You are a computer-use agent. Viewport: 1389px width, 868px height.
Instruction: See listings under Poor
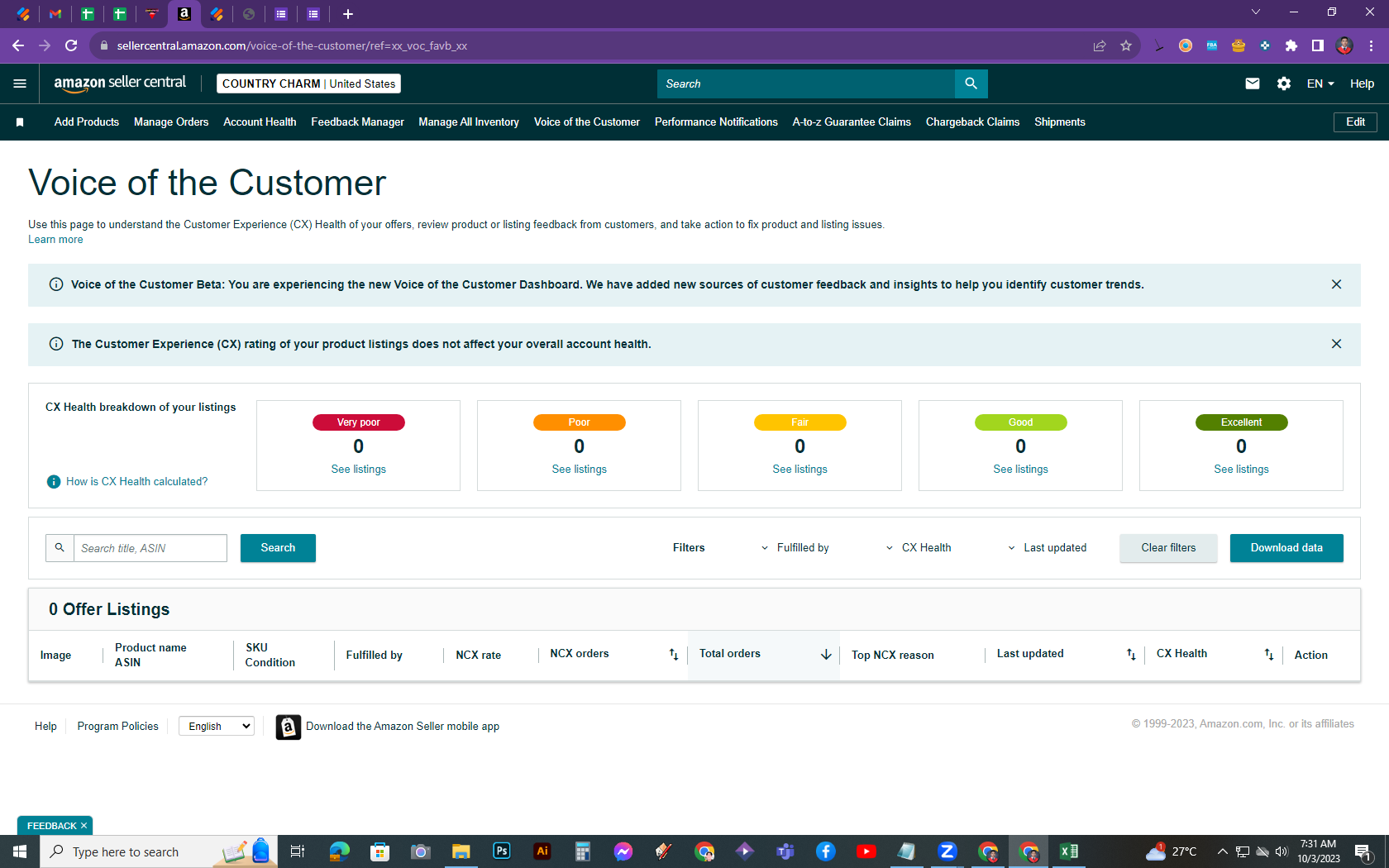[579, 469]
